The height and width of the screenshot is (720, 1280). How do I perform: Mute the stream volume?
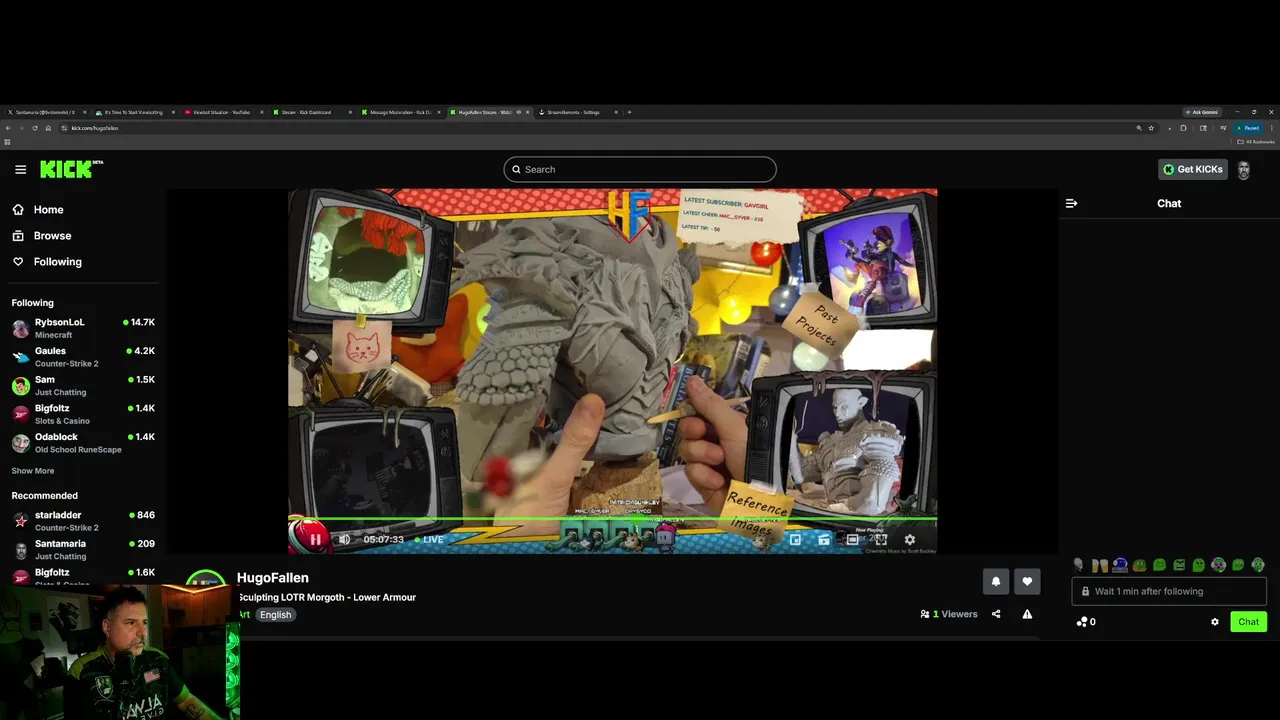coord(345,539)
